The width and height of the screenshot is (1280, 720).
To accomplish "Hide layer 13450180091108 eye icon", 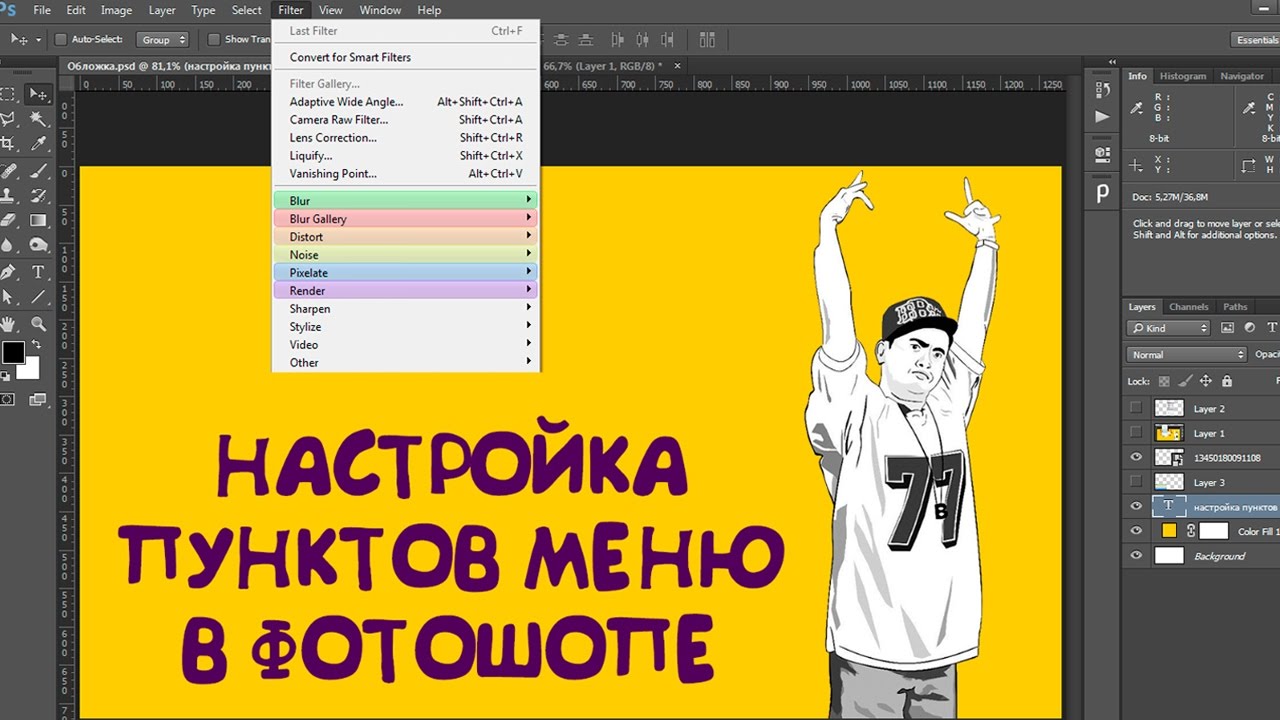I will pos(1135,457).
